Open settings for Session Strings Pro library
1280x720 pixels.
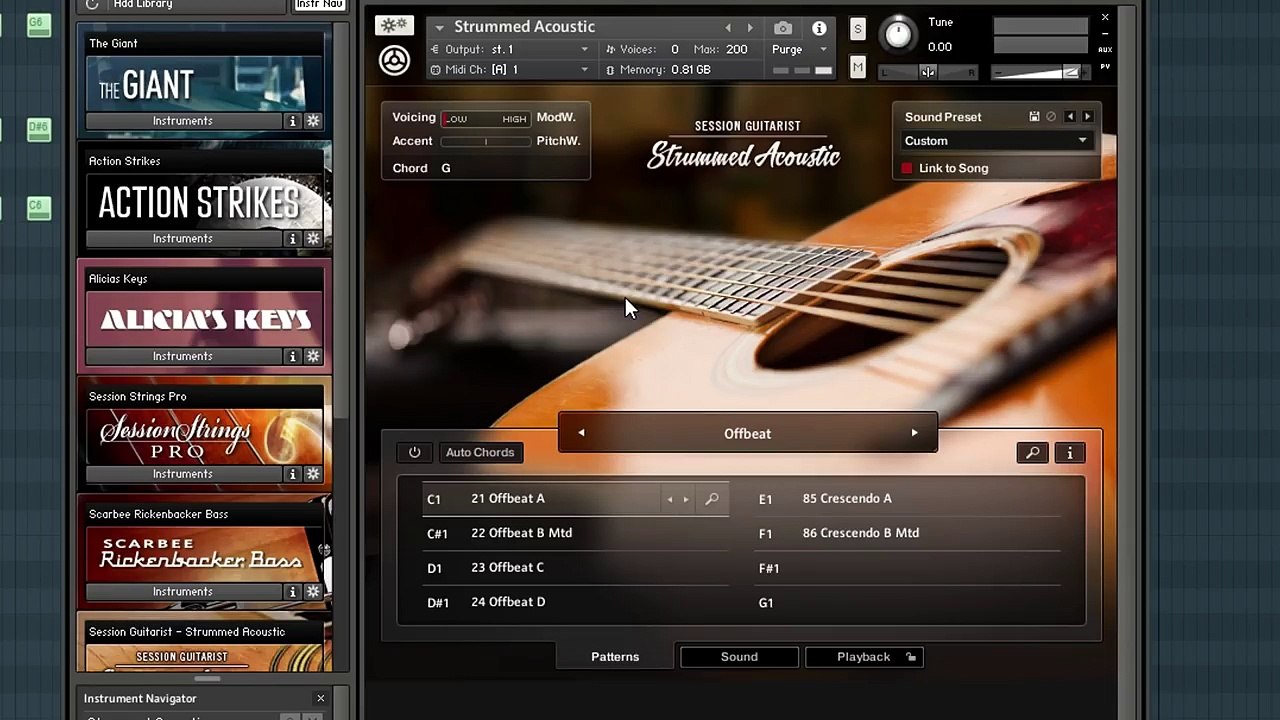pyautogui.click(x=313, y=474)
